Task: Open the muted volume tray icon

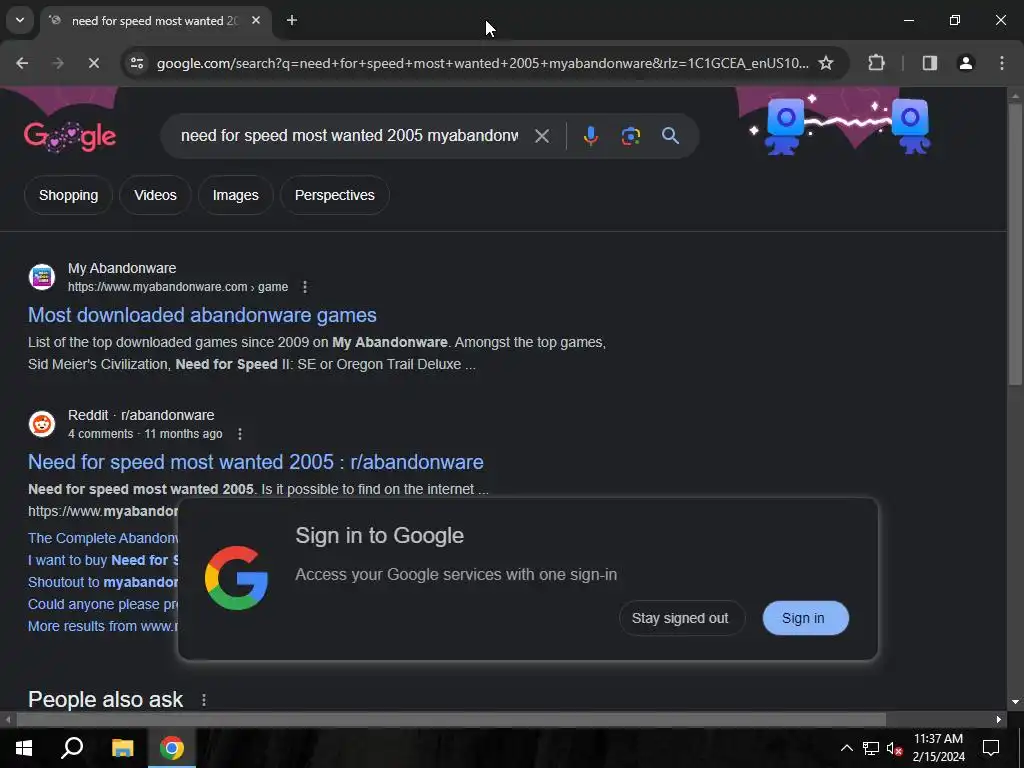Action: coord(894,748)
